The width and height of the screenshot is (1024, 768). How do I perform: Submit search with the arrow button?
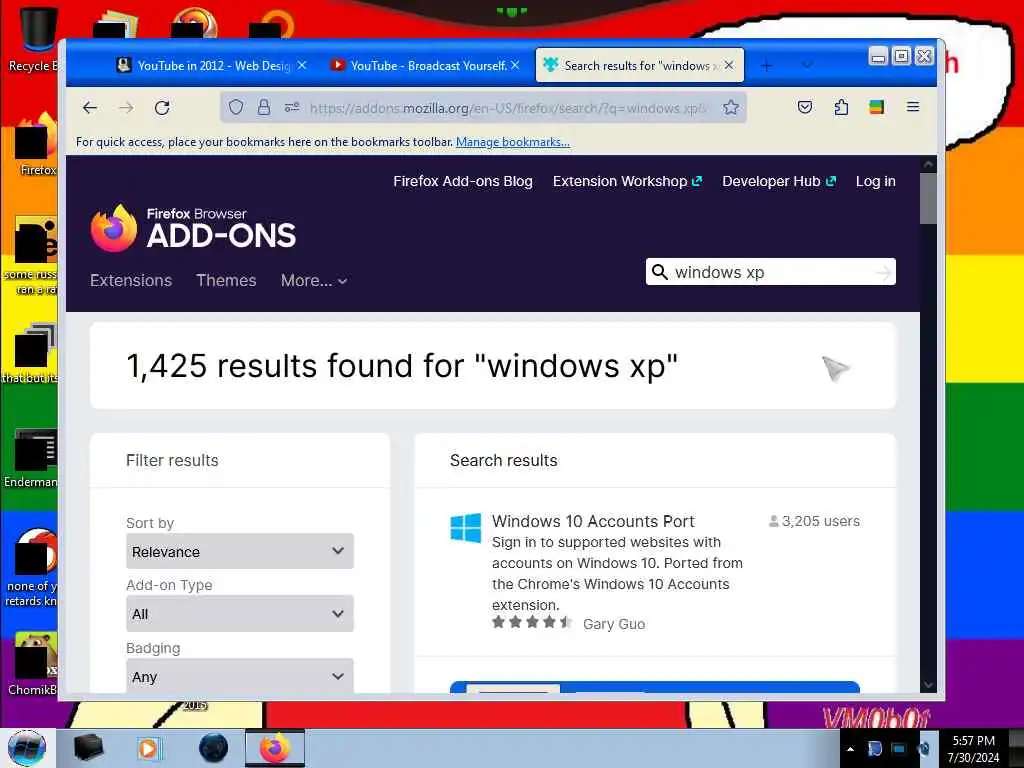pos(884,272)
